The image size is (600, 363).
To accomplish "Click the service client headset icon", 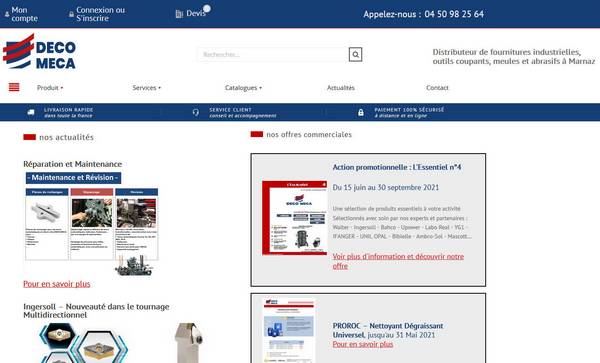I will [196, 112].
